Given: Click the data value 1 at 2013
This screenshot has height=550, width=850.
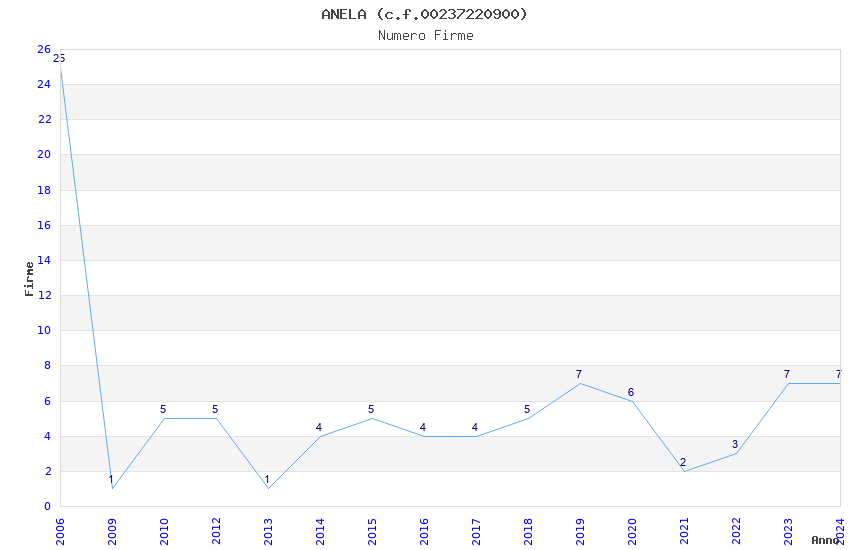Looking at the screenshot, I should (267, 480).
